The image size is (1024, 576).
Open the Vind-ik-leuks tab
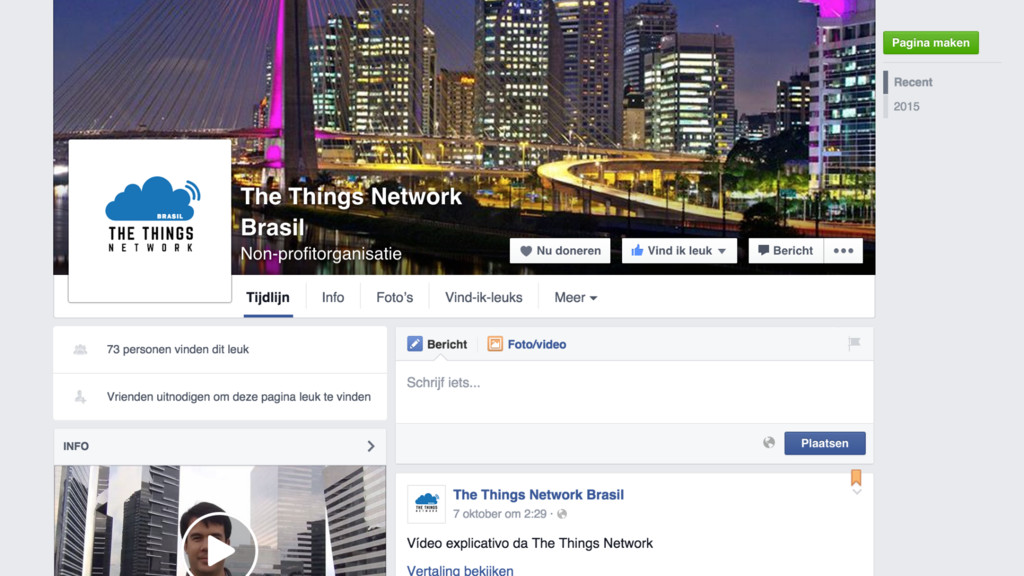click(484, 298)
